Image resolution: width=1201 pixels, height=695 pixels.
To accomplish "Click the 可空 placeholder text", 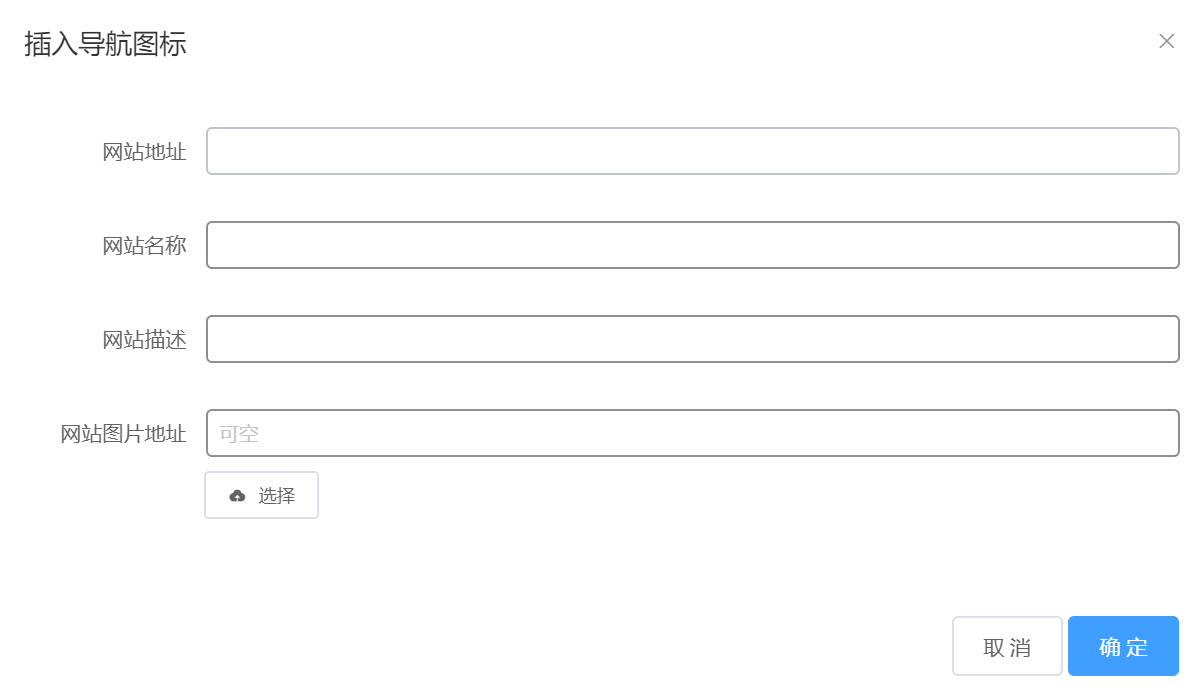I will coord(239,434).
